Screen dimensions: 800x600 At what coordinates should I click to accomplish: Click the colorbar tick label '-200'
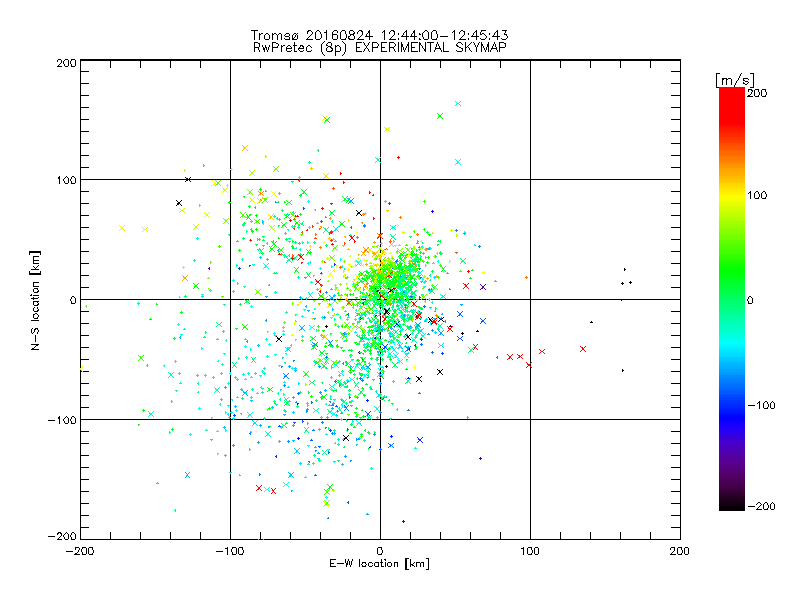pyautogui.click(x=761, y=506)
